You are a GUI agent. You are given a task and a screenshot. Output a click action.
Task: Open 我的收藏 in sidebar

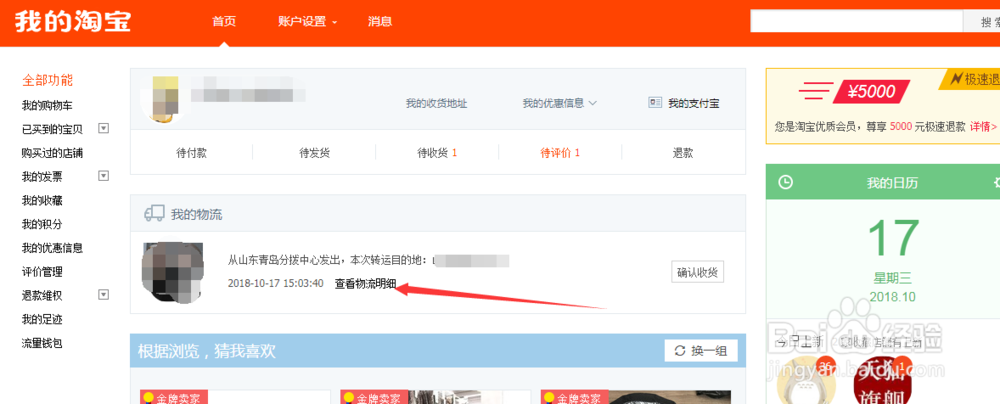[42, 200]
